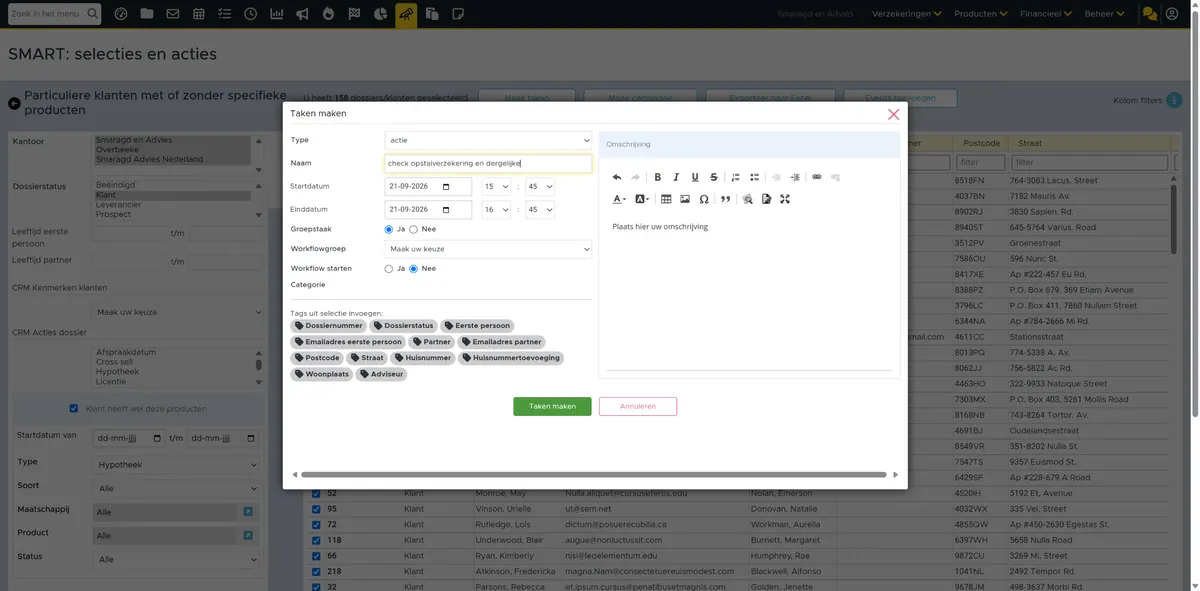
Task: Insert a hyperlink in the description
Action: tap(816, 177)
